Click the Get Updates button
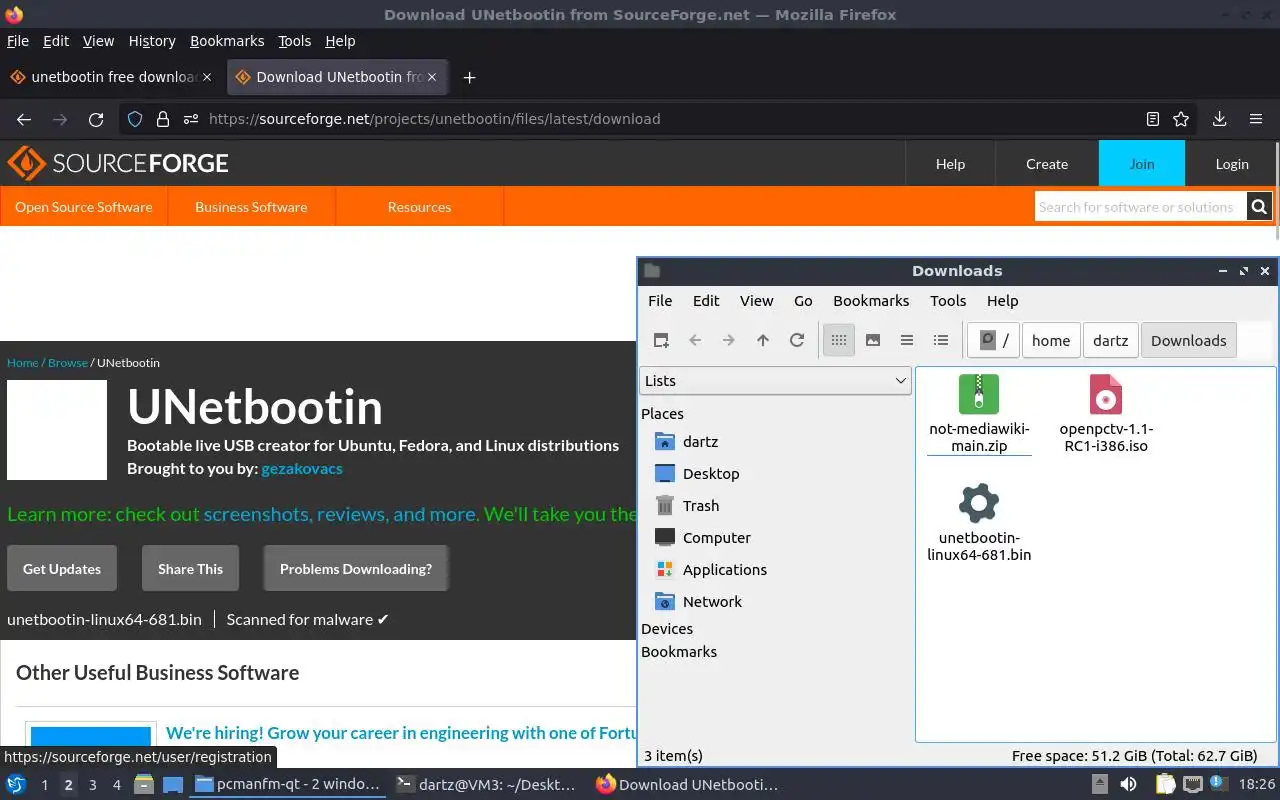The image size is (1280, 800). (x=62, y=569)
